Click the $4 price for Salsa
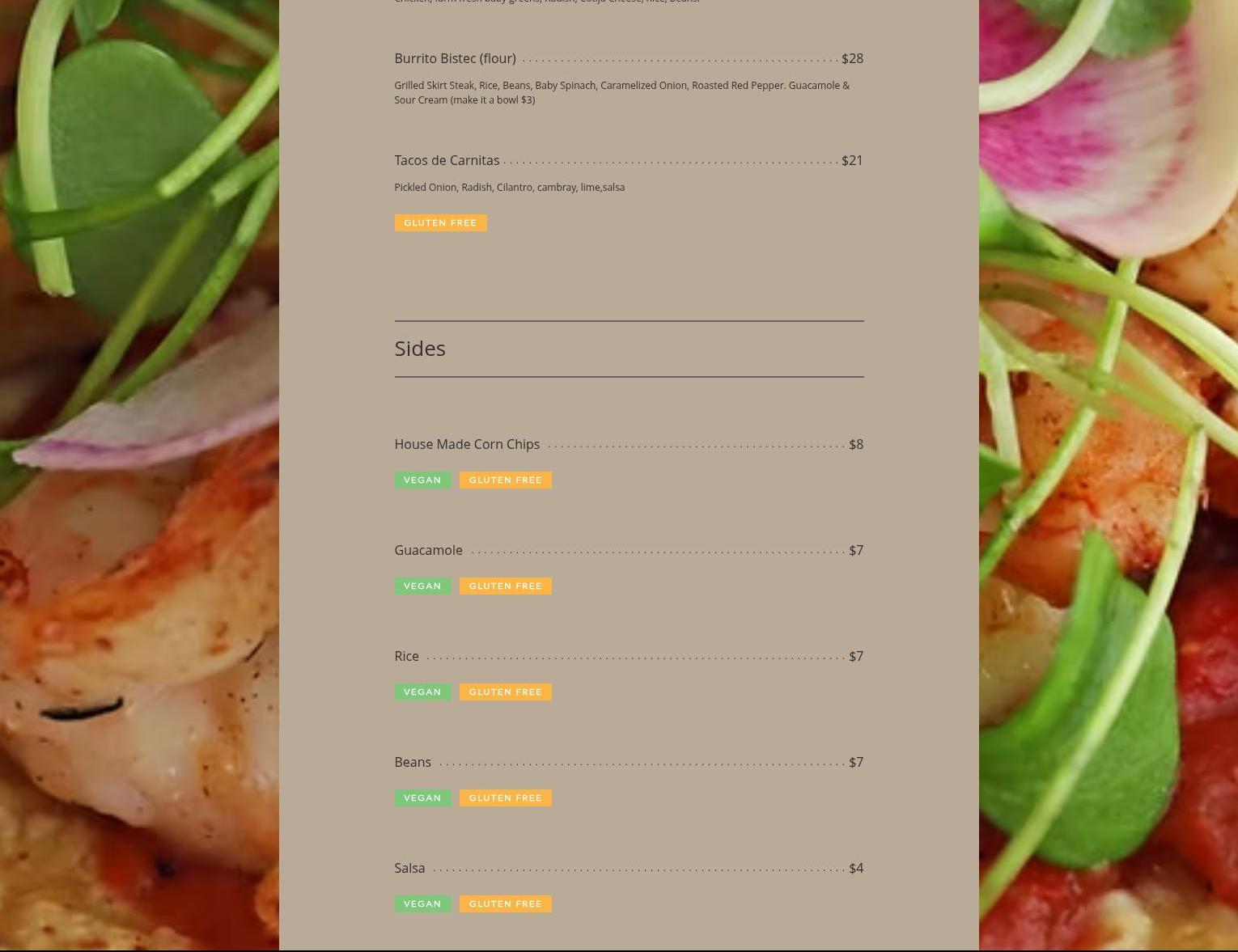Image resolution: width=1238 pixels, height=952 pixels. tap(856, 868)
